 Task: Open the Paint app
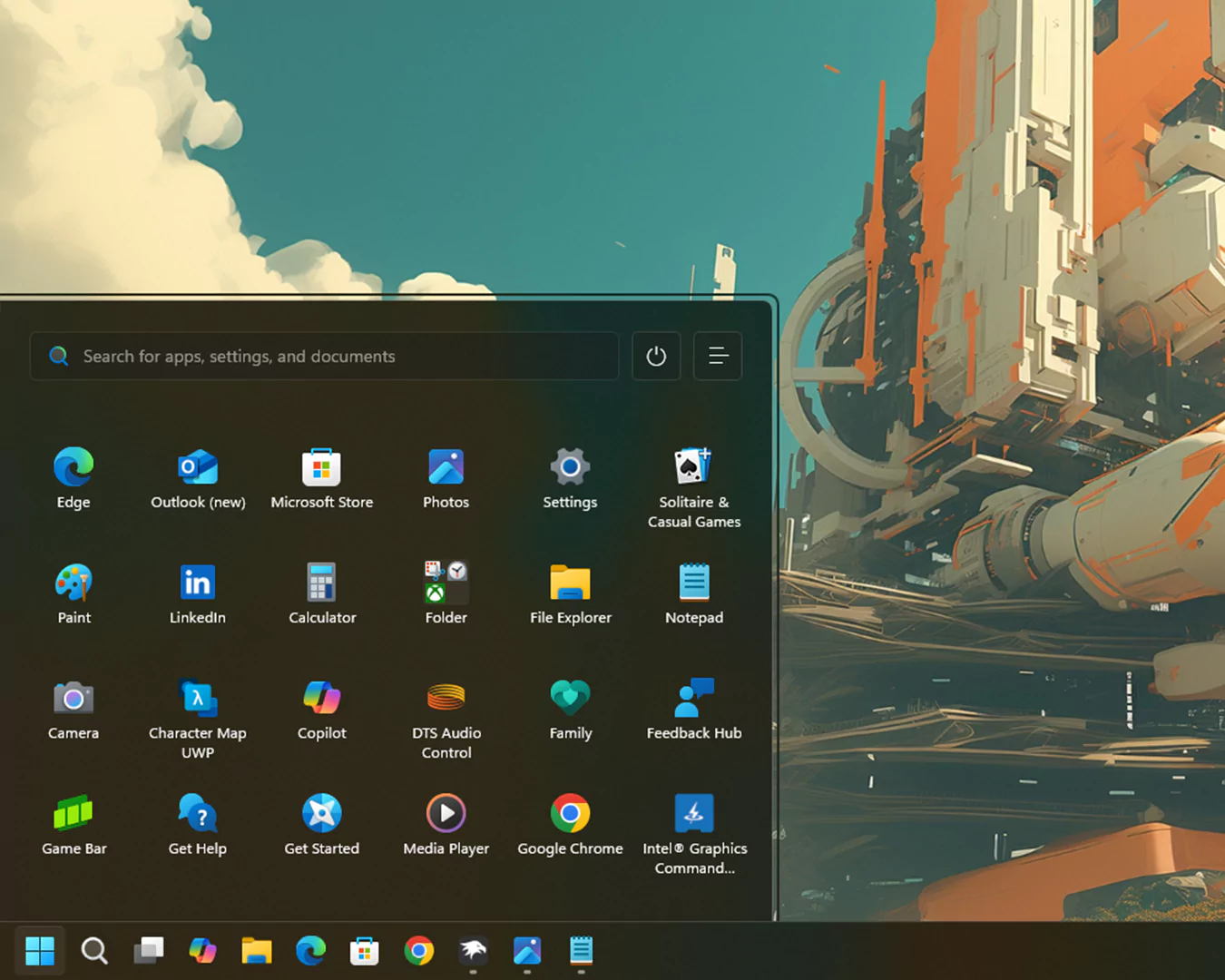point(73,594)
